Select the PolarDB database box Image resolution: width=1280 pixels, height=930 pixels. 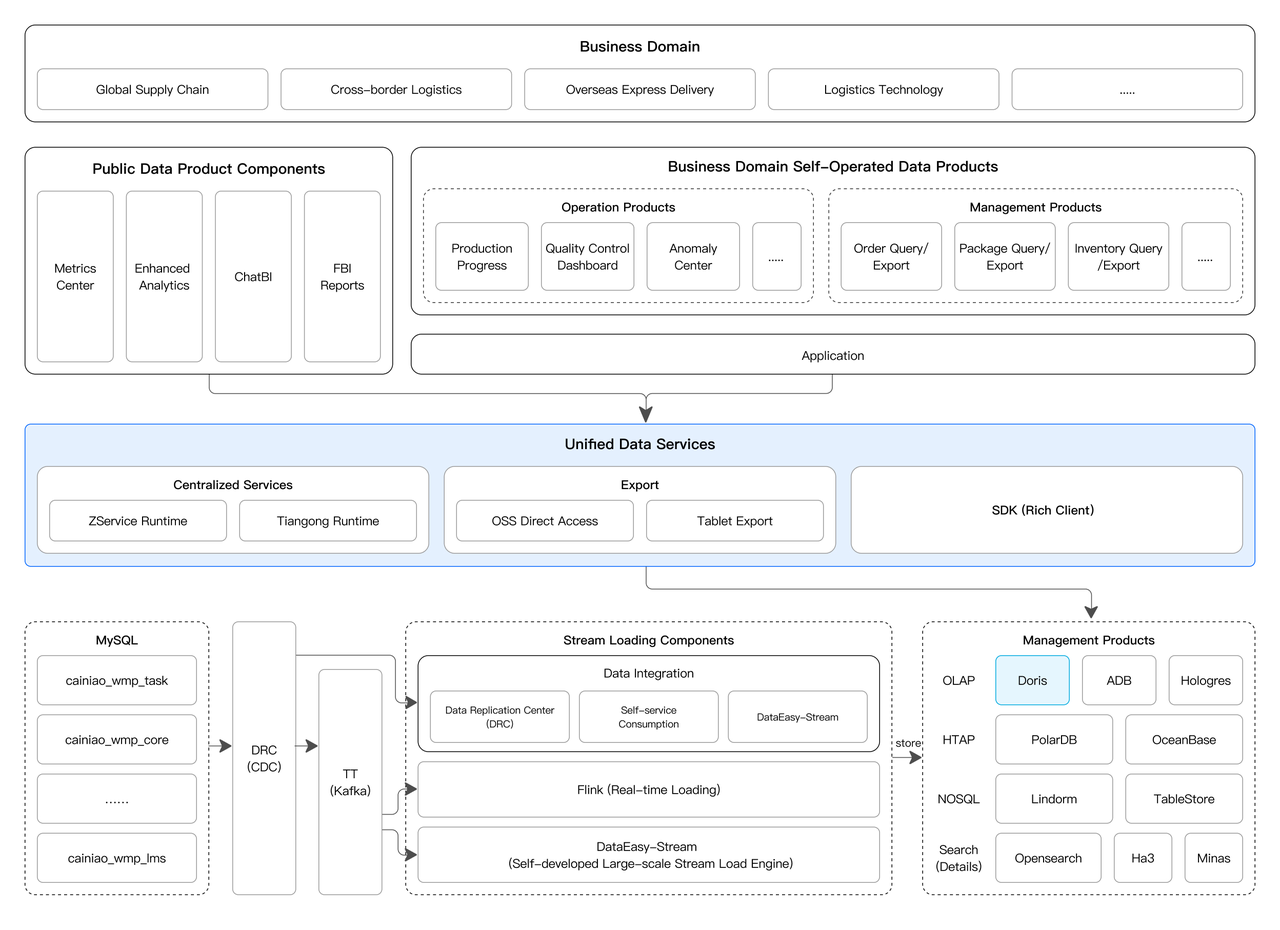(1053, 740)
